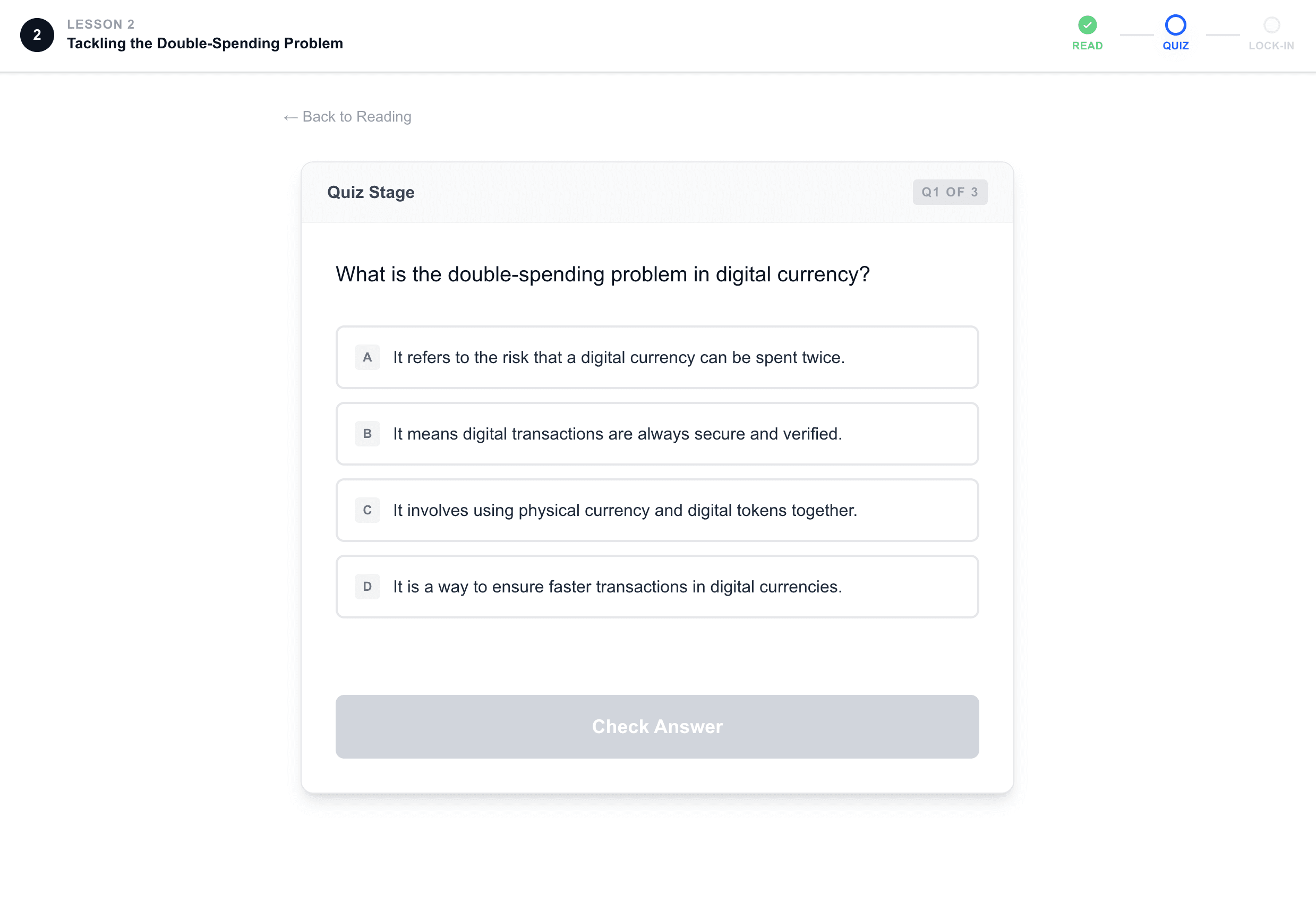The image size is (1316, 912).
Task: Switch to the READ stage label
Action: tap(1087, 46)
